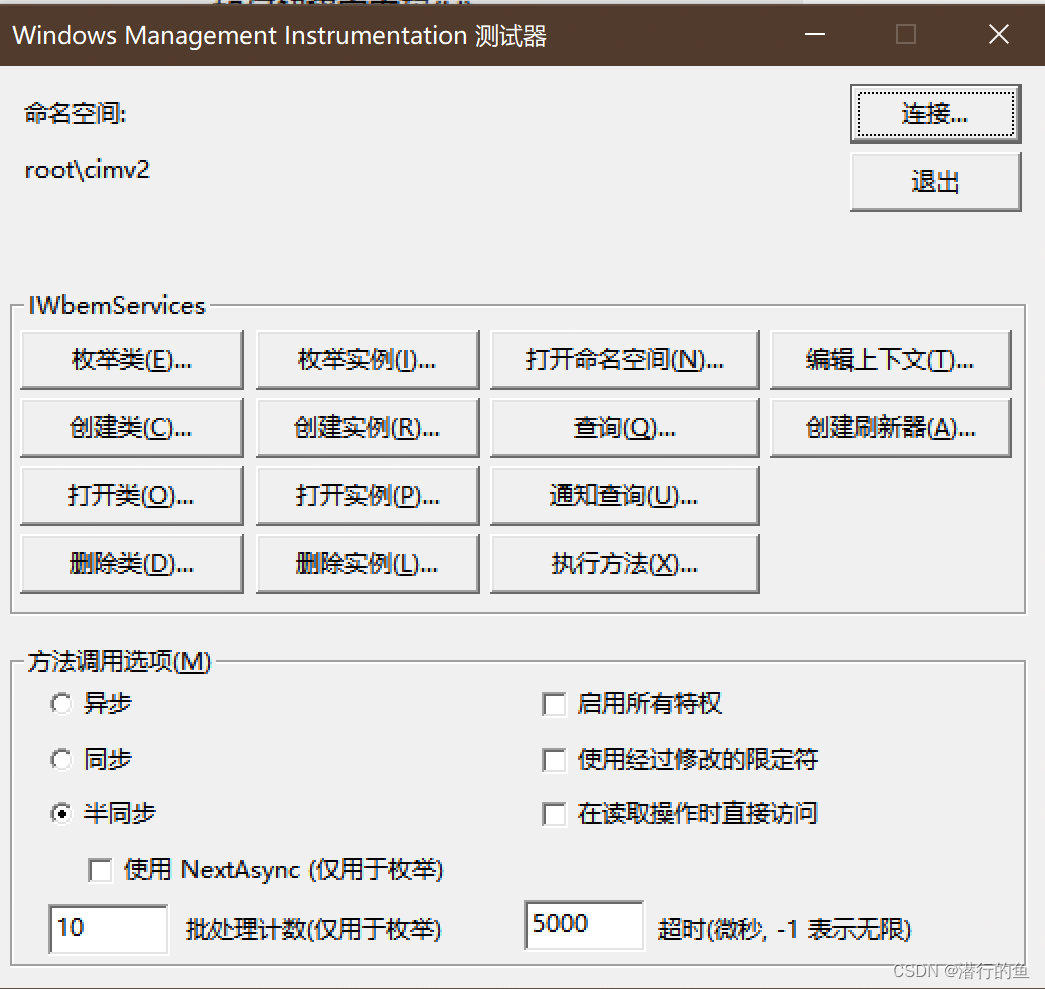Click 打开实例(P)... button

[367, 496]
